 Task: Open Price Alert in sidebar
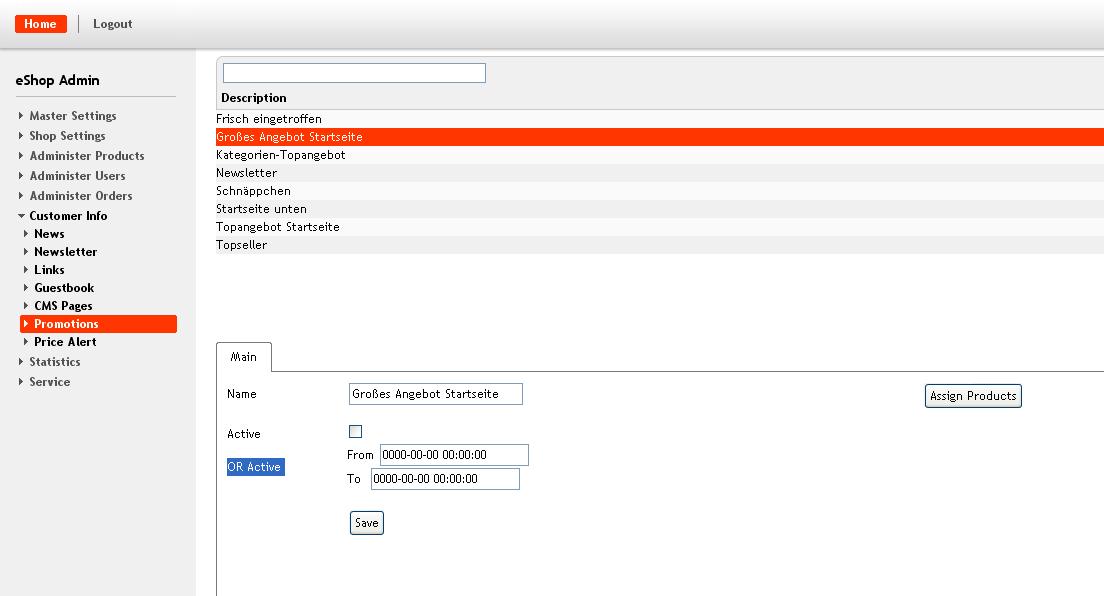[65, 342]
